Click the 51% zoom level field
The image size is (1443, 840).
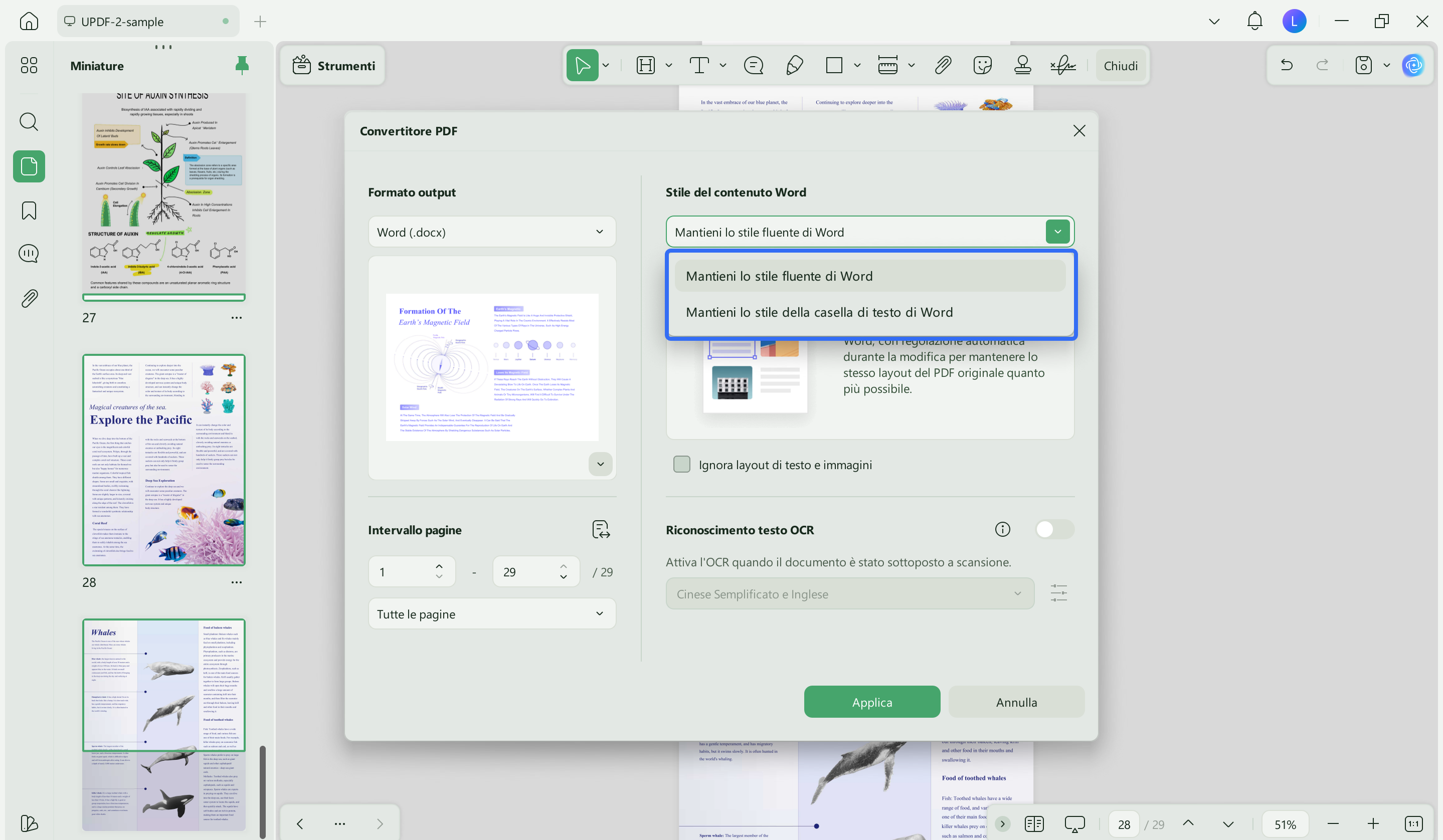click(x=1285, y=824)
